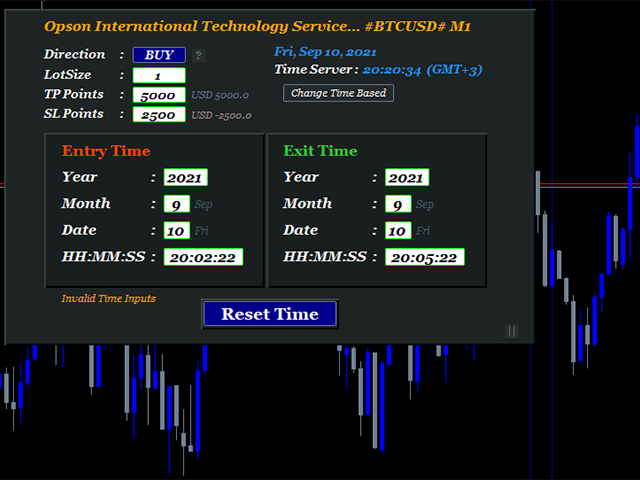Screen dimensions: 640x480
Task: Click the Sep label next to Entry Month
Action: click(x=203, y=204)
